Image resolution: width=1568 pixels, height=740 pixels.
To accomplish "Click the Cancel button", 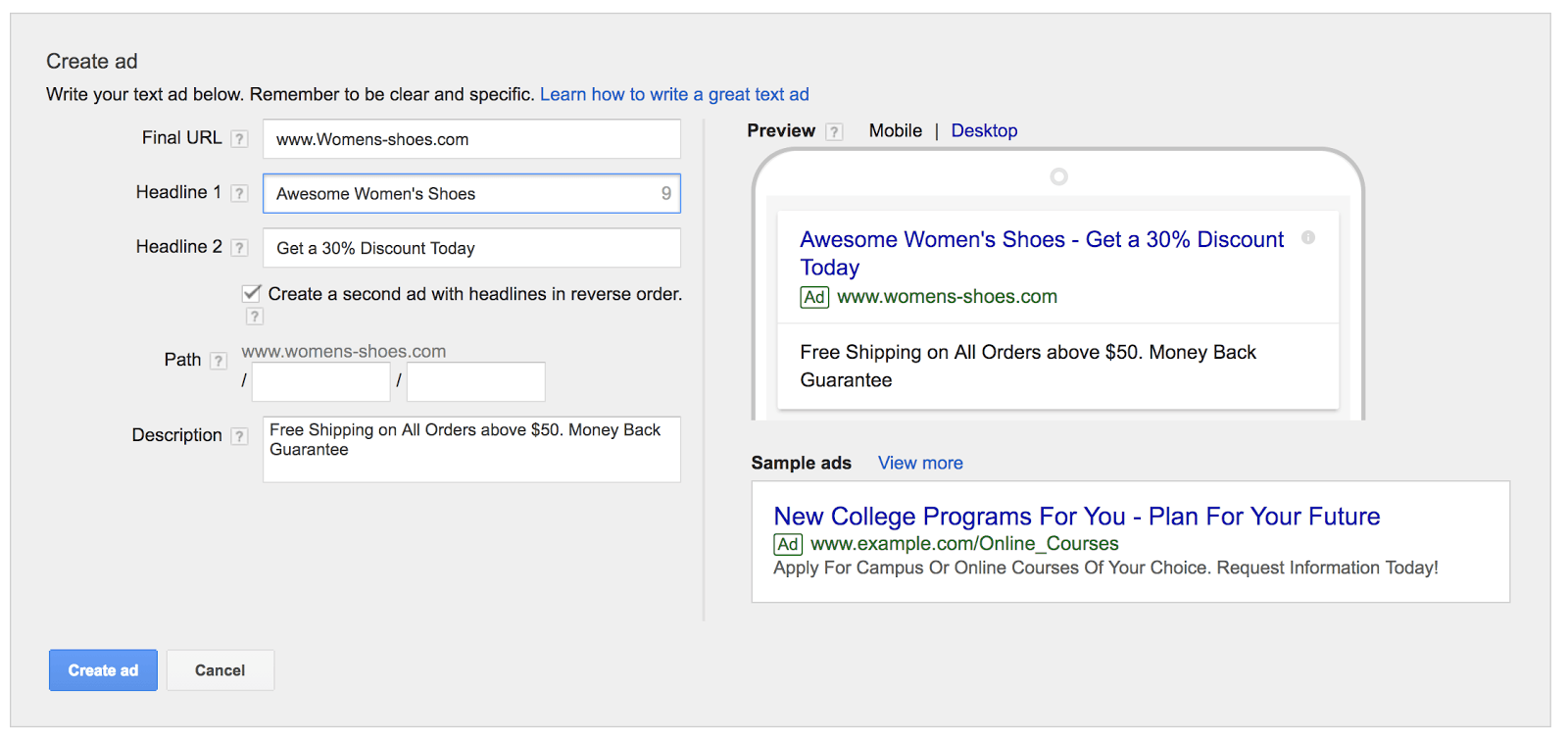I will point(220,670).
